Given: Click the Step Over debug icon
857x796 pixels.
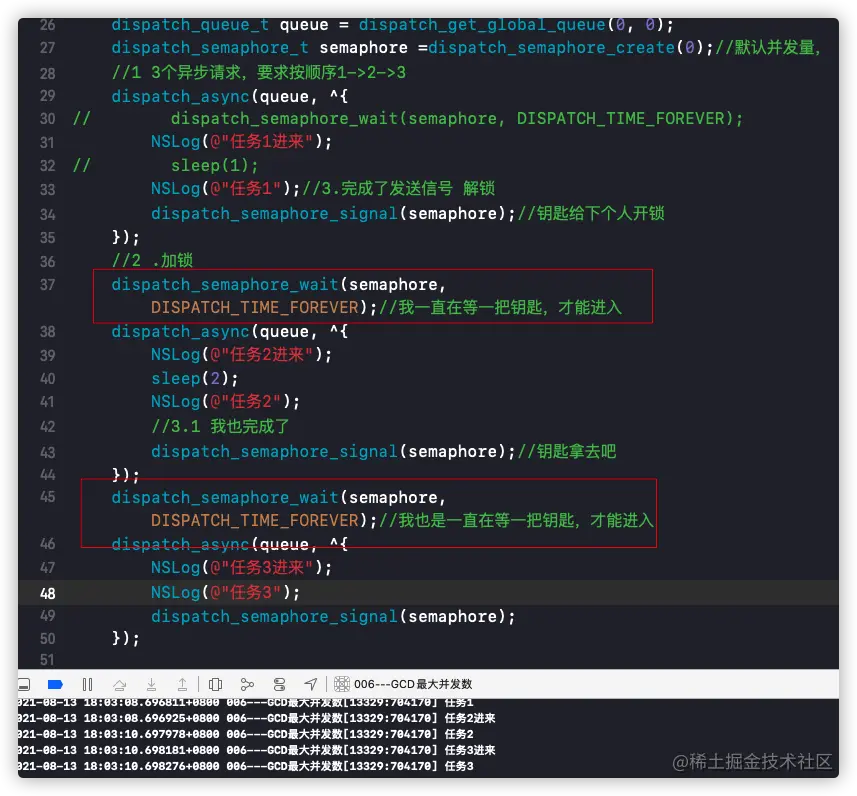Looking at the screenshot, I should 120,684.
